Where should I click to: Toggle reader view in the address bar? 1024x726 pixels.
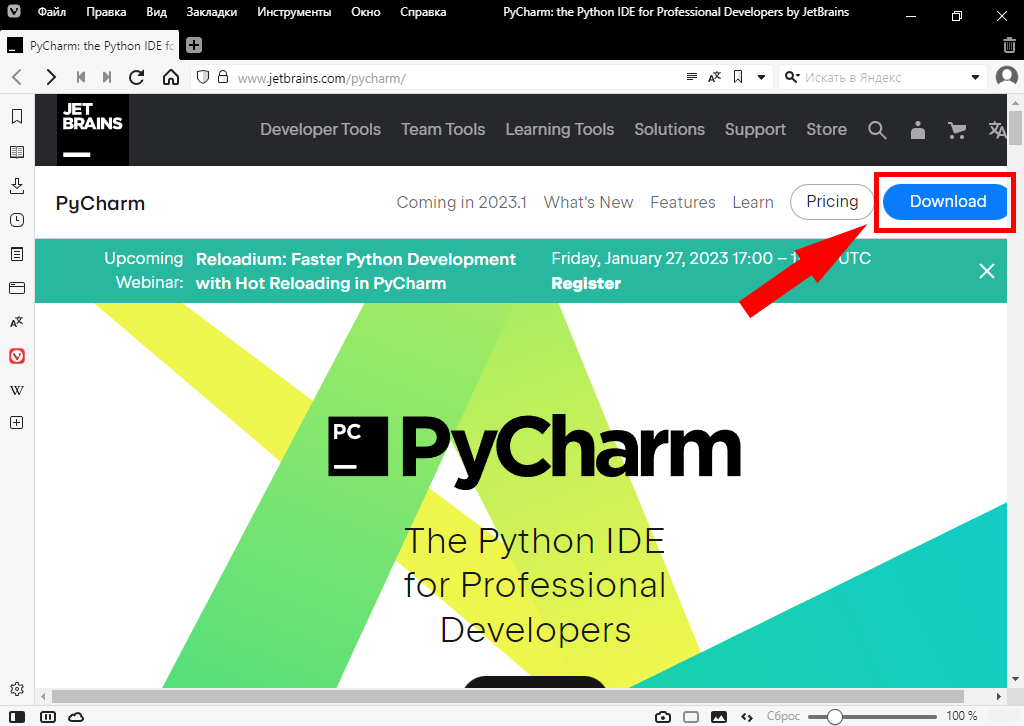[692, 77]
